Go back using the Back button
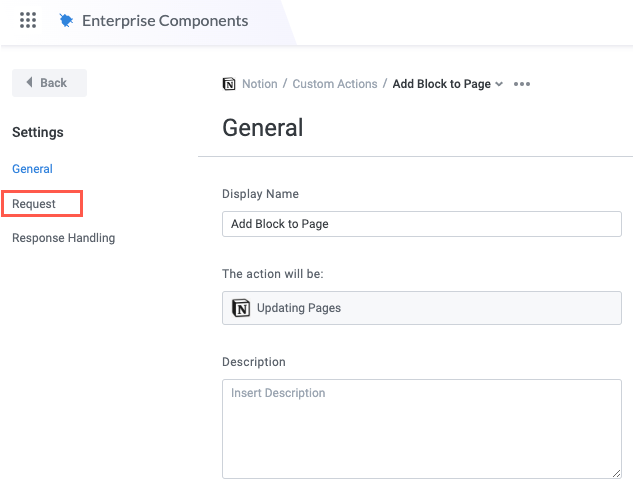Image resolution: width=633 pixels, height=489 pixels. tap(49, 83)
